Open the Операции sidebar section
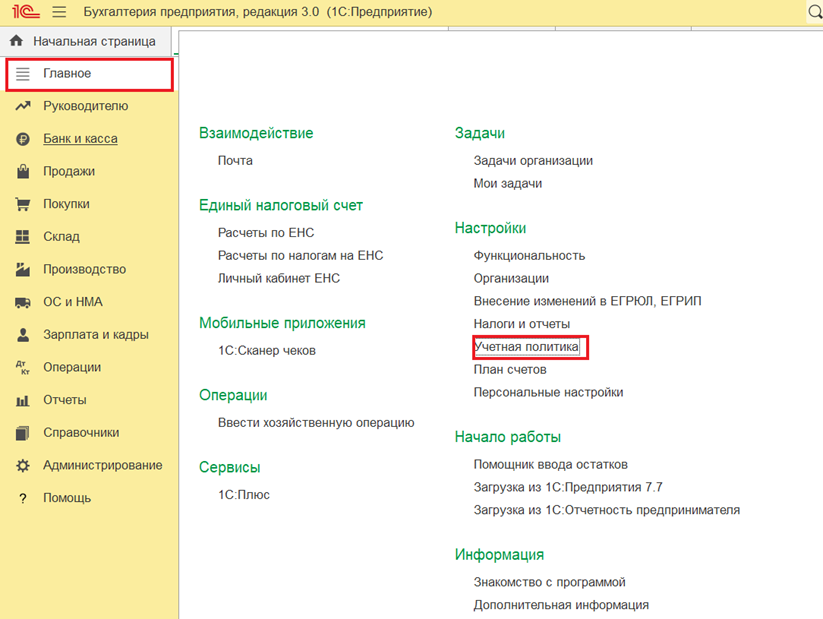 click(x=72, y=367)
